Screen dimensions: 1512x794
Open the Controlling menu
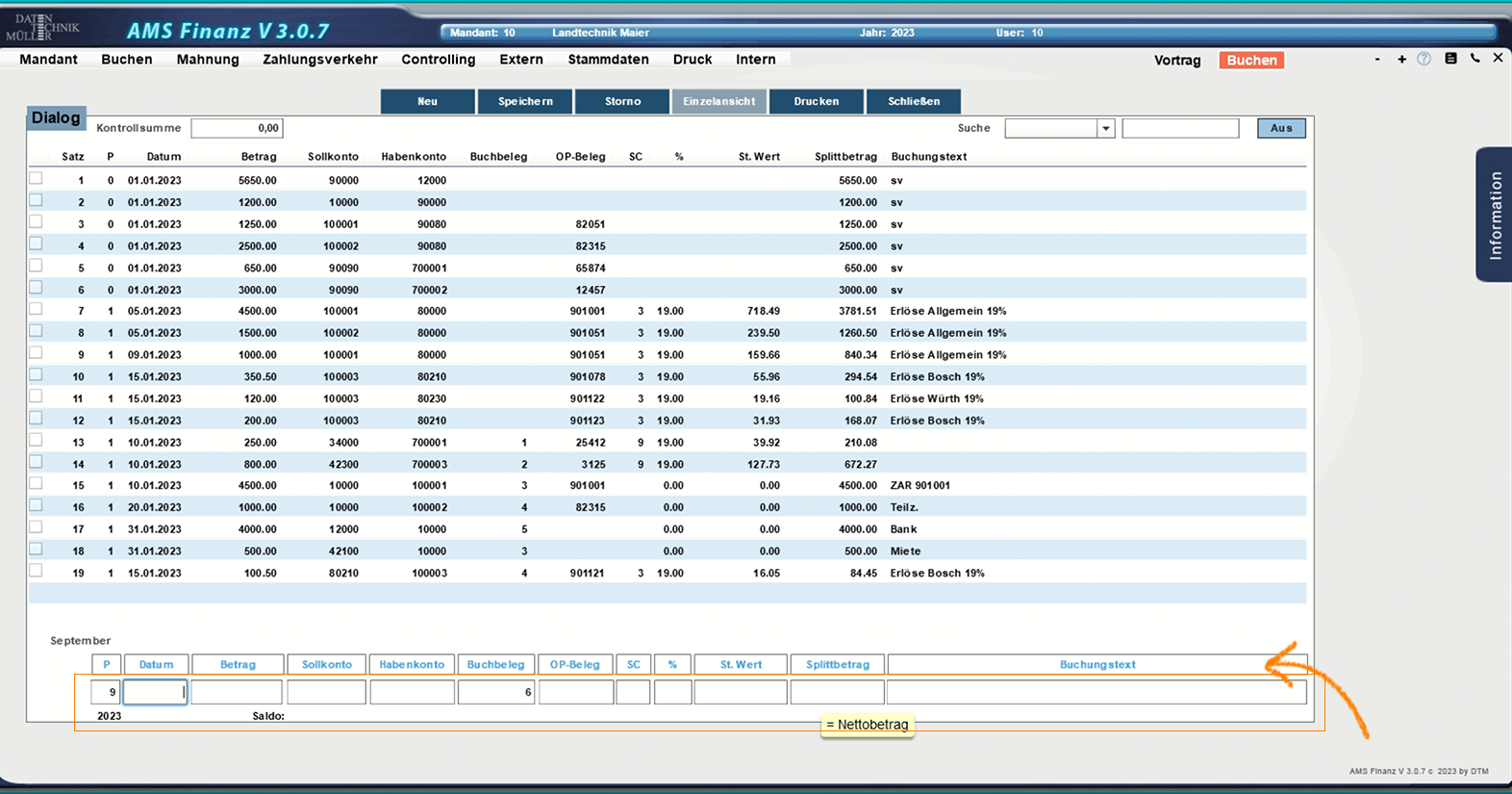(x=438, y=60)
